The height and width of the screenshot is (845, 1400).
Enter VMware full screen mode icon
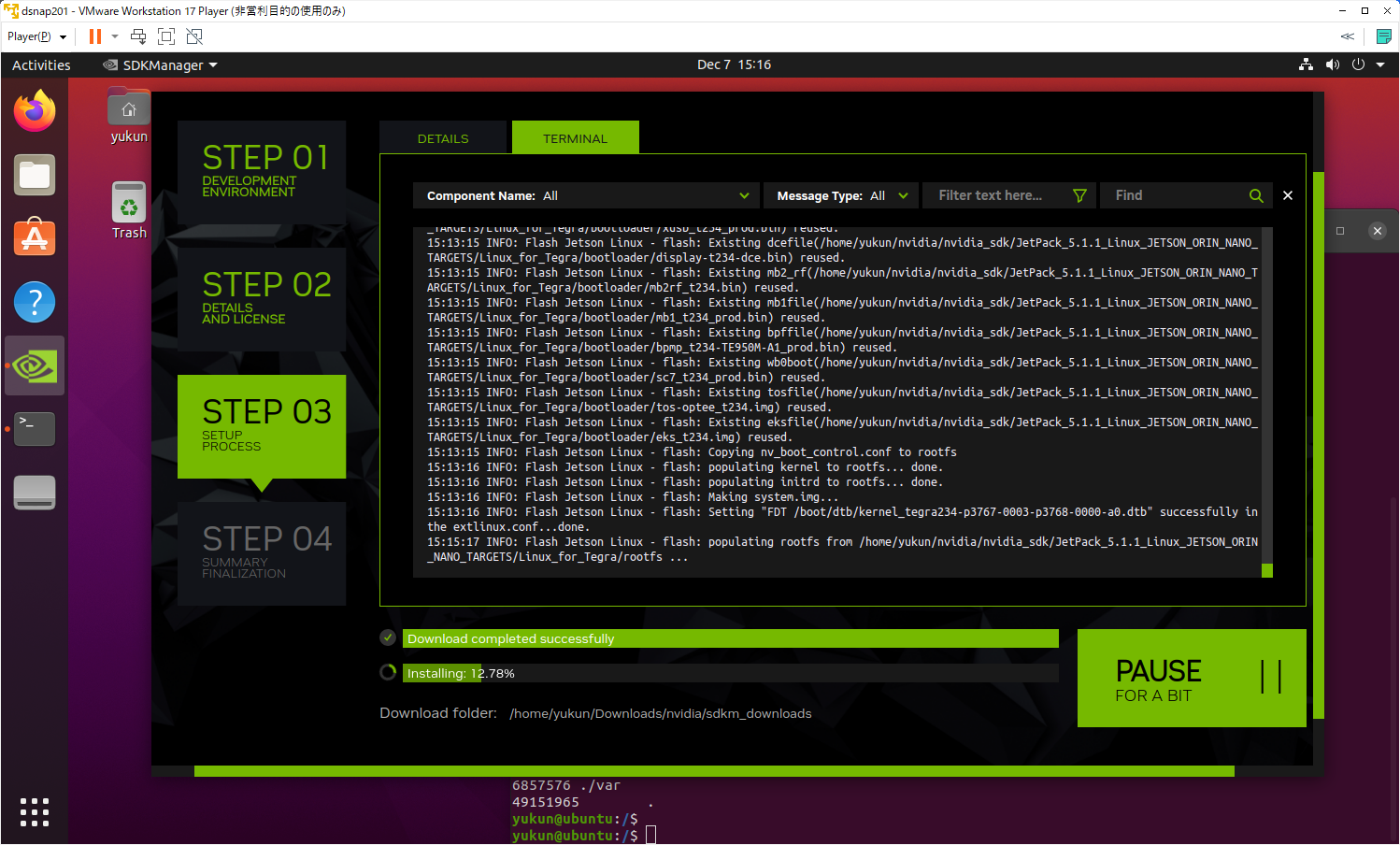pos(166,36)
